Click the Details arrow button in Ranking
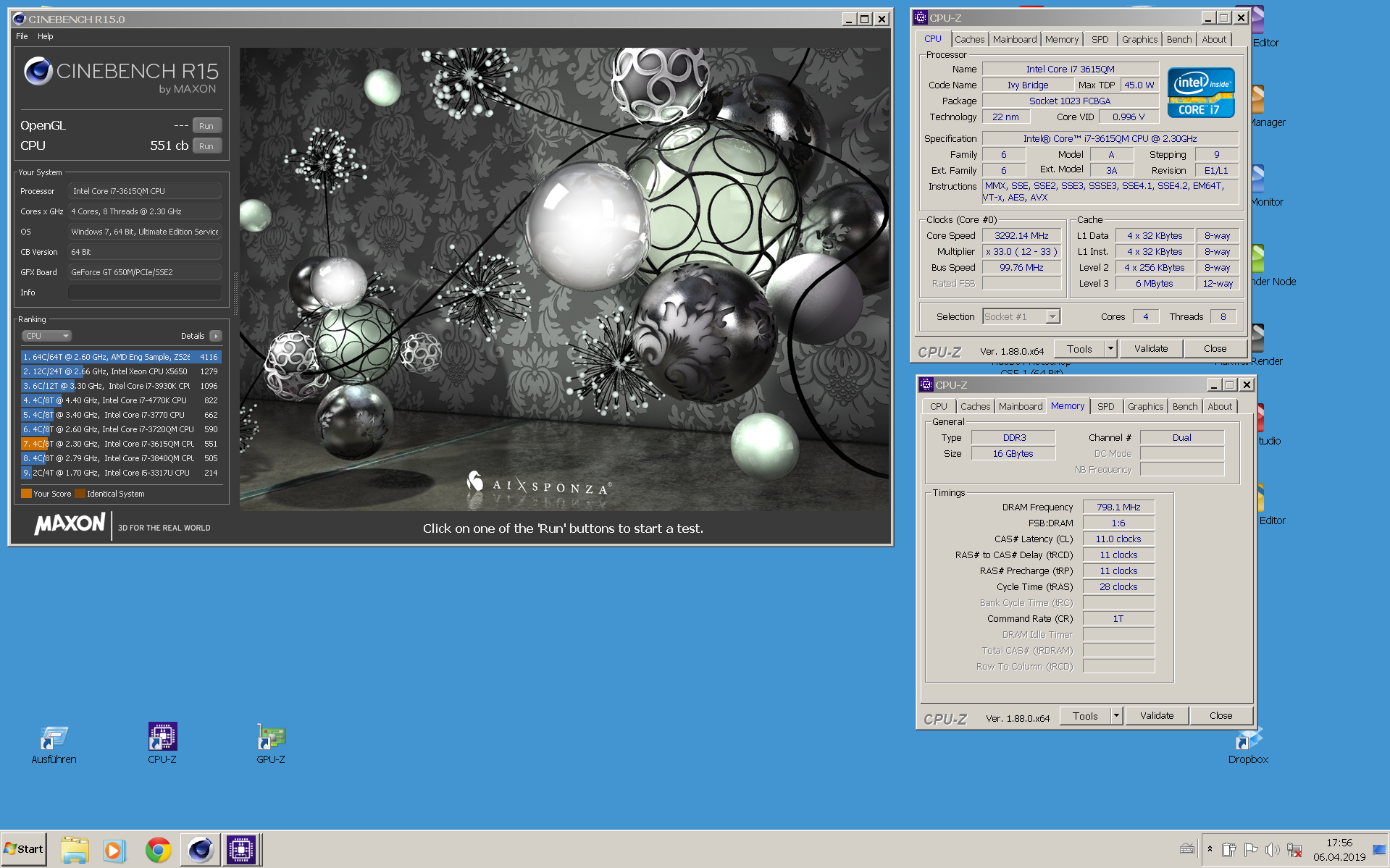Image resolution: width=1390 pixels, height=868 pixels. (x=216, y=336)
